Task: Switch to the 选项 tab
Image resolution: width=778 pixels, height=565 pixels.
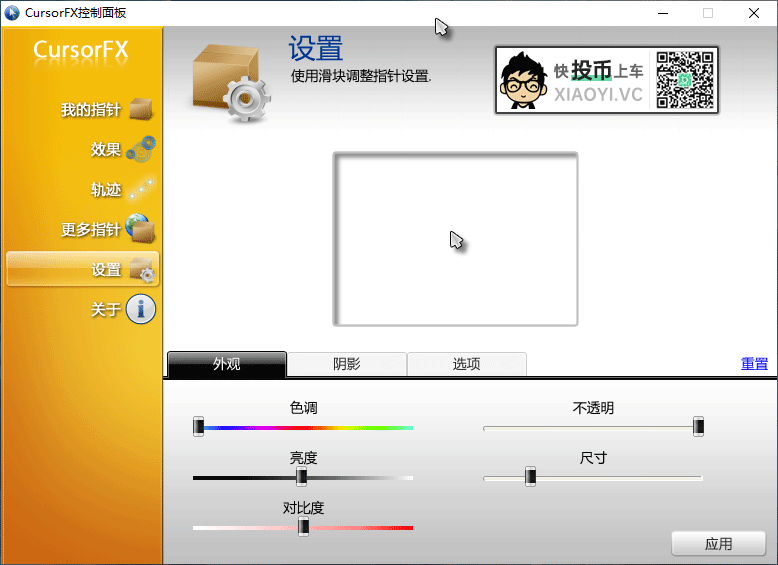Action: point(466,364)
